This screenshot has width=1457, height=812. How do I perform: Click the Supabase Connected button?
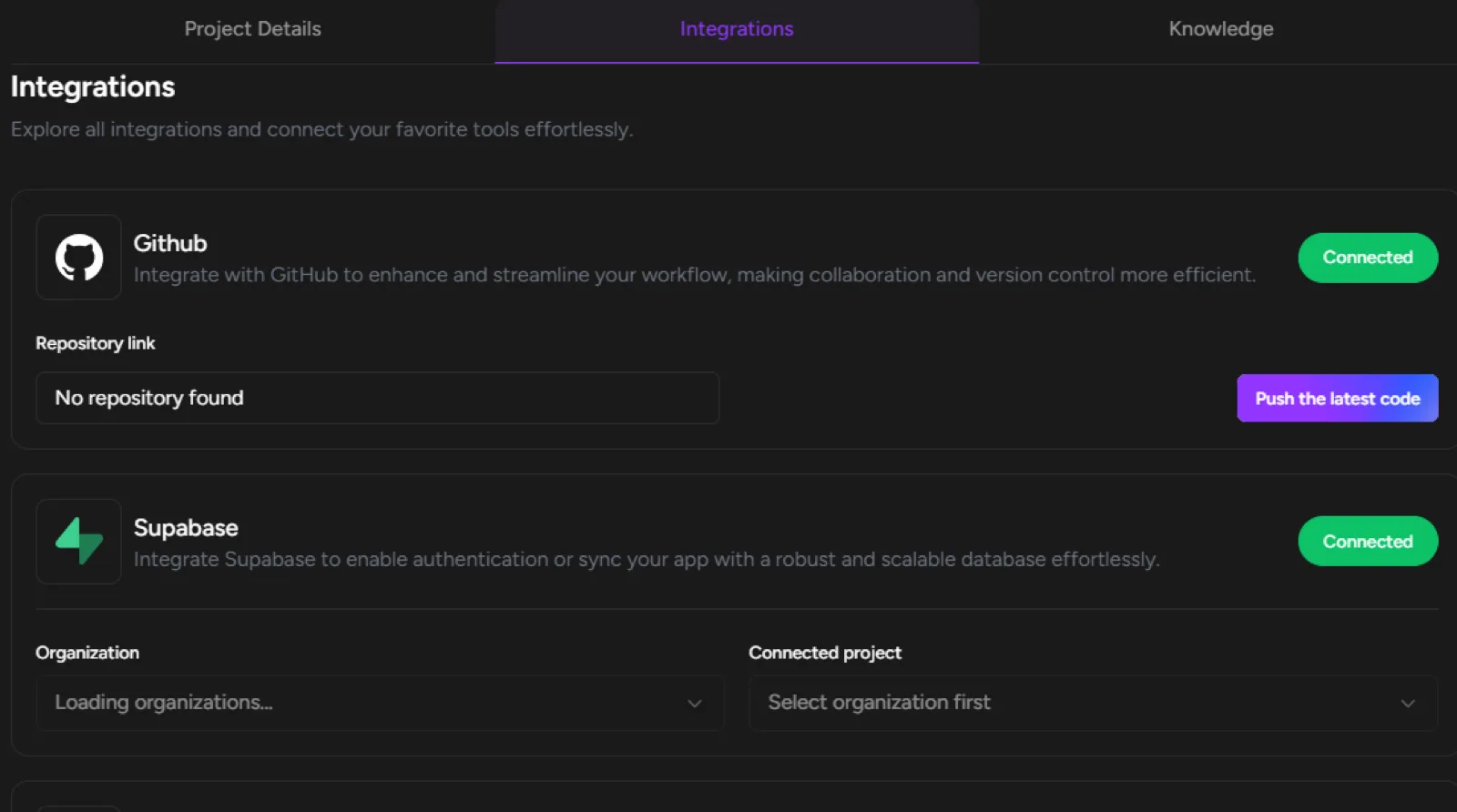[1368, 542]
